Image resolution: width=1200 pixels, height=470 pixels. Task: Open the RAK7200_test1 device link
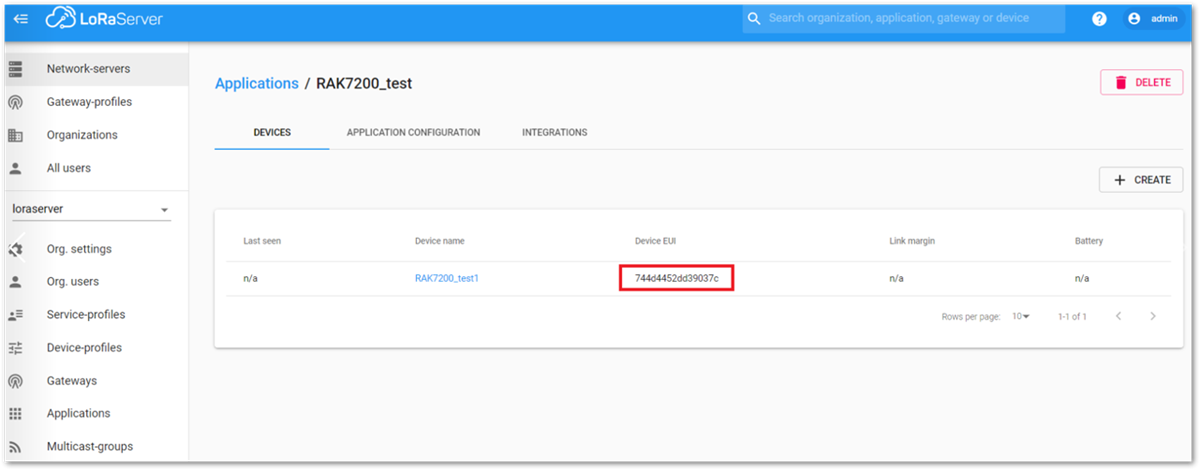447,278
